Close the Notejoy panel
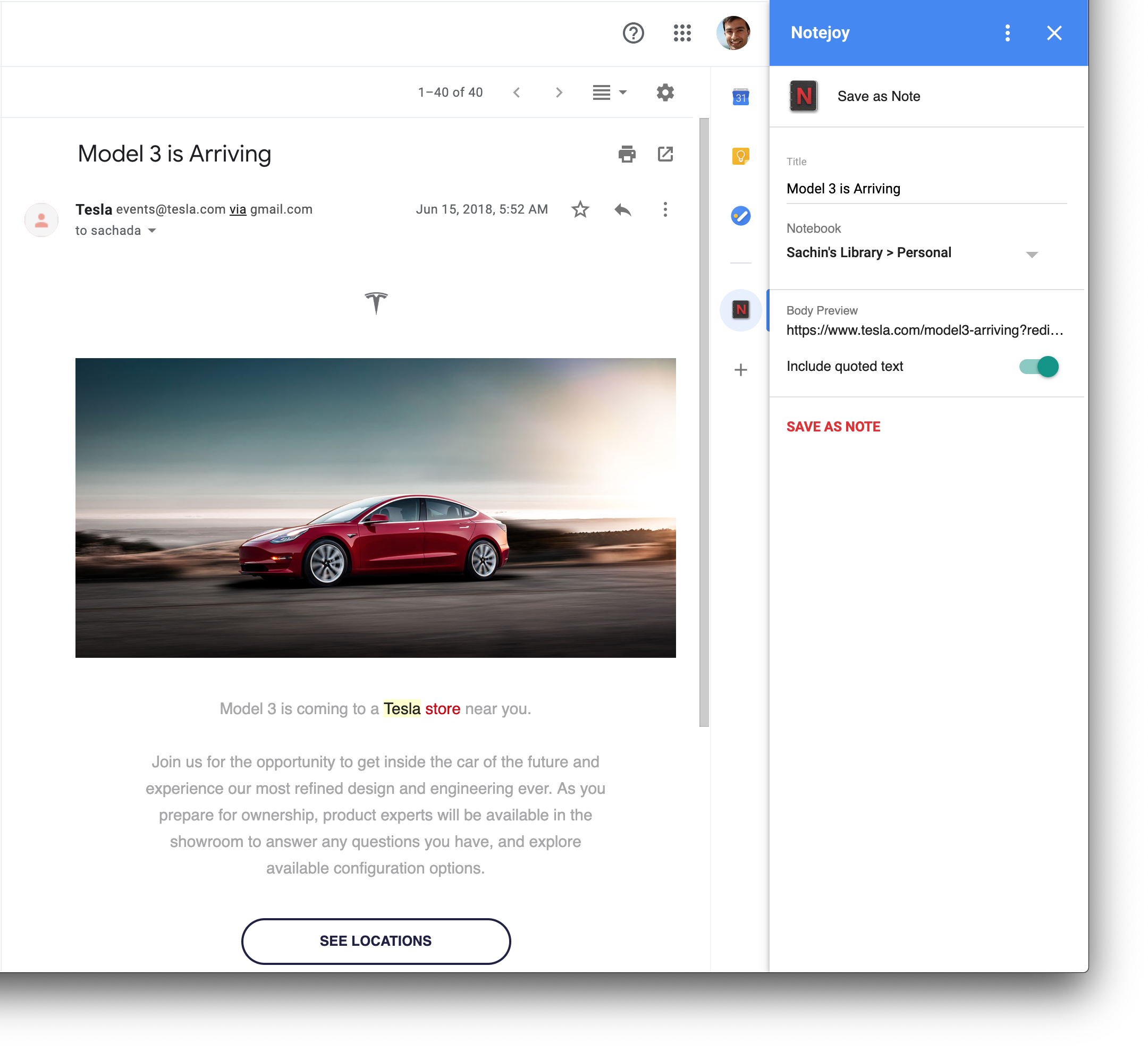 pos(1054,33)
